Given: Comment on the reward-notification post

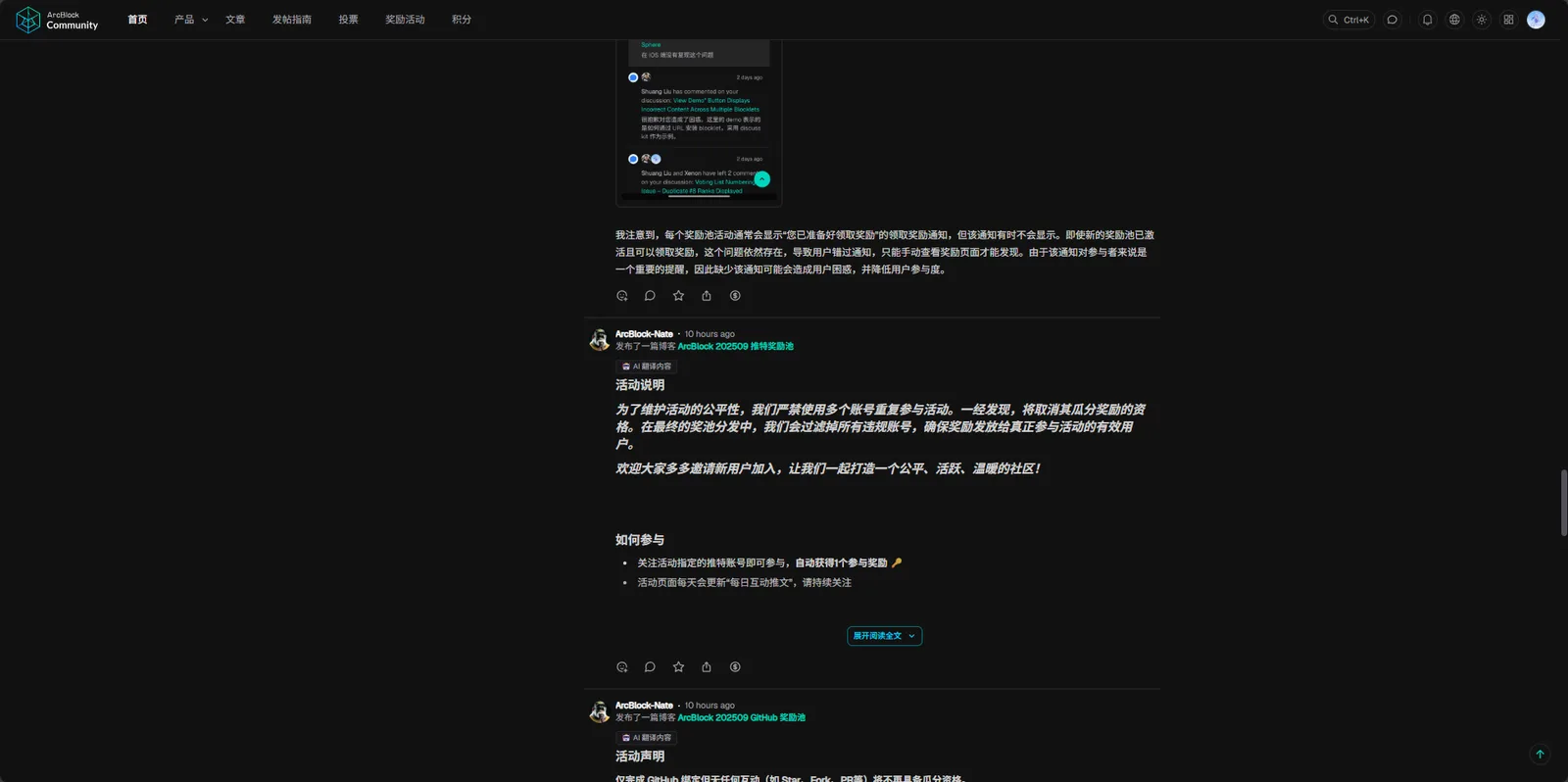Looking at the screenshot, I should tap(650, 296).
